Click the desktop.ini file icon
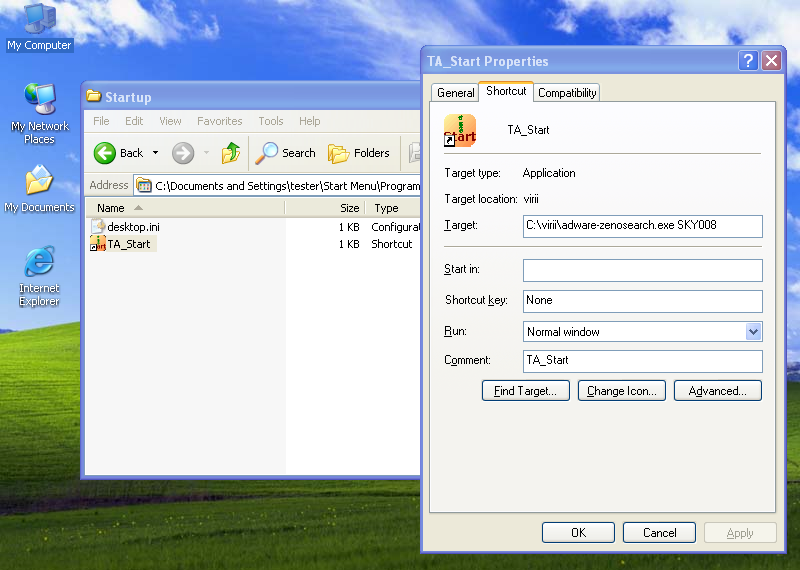Viewport: 800px width, 570px height. tap(97, 226)
